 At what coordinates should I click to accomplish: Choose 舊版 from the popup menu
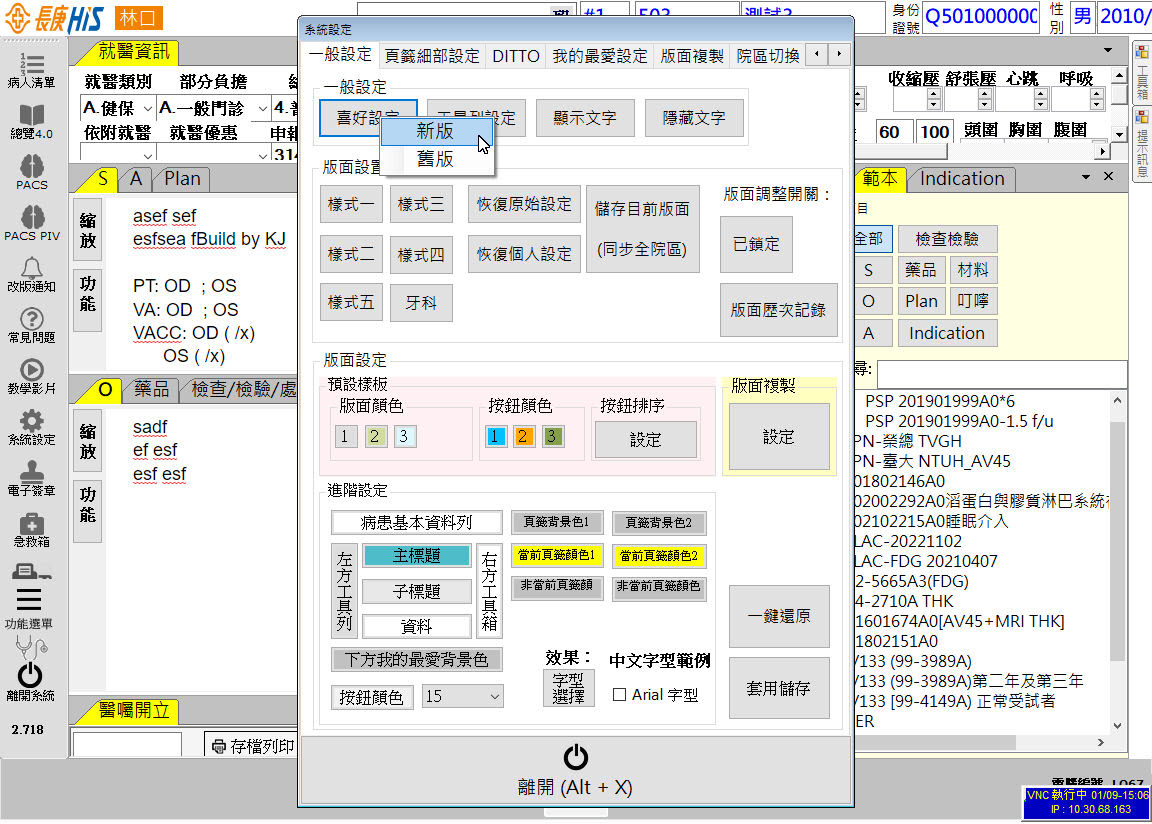tap(435, 158)
